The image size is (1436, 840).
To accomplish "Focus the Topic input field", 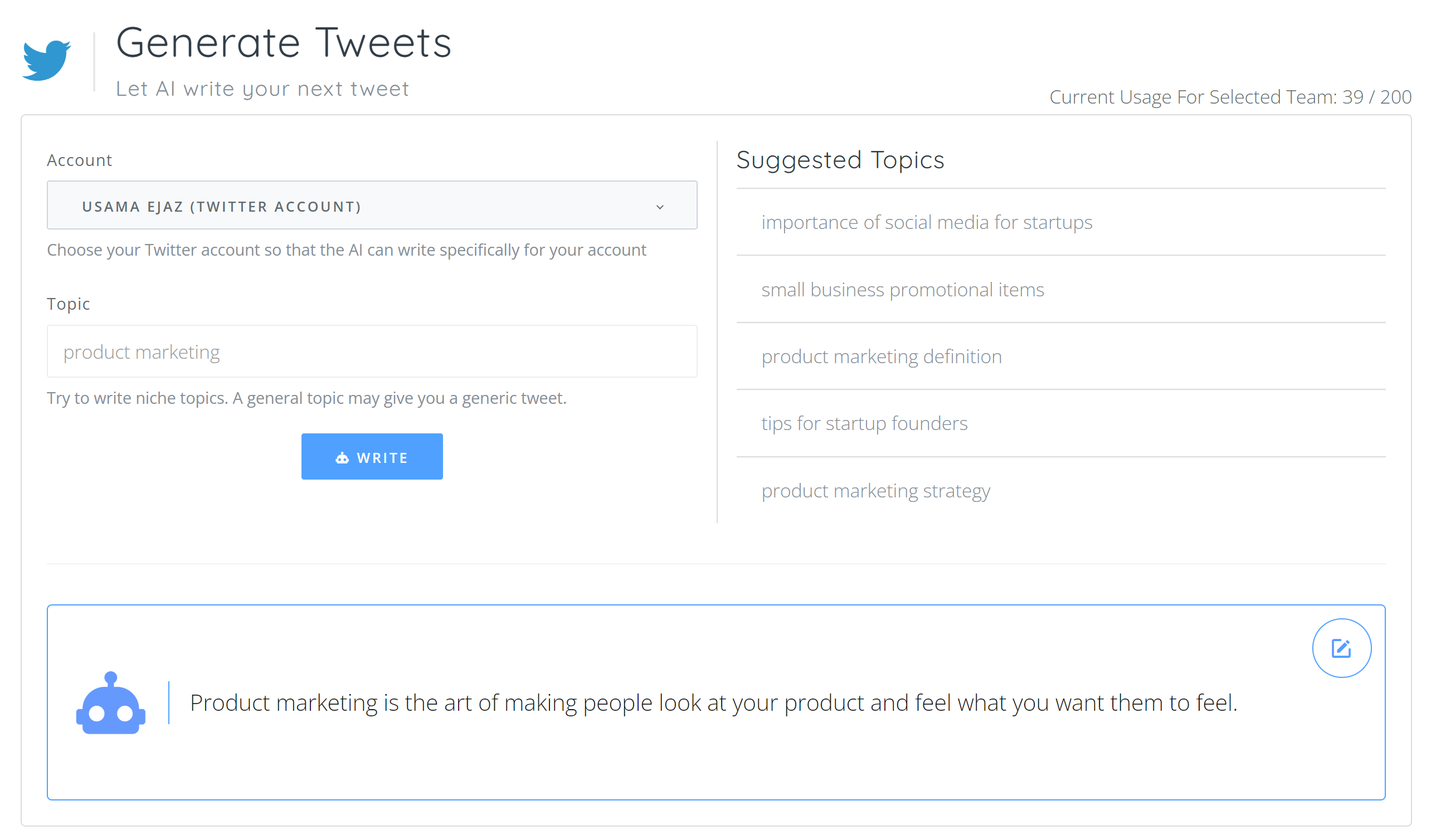I will click(x=372, y=351).
